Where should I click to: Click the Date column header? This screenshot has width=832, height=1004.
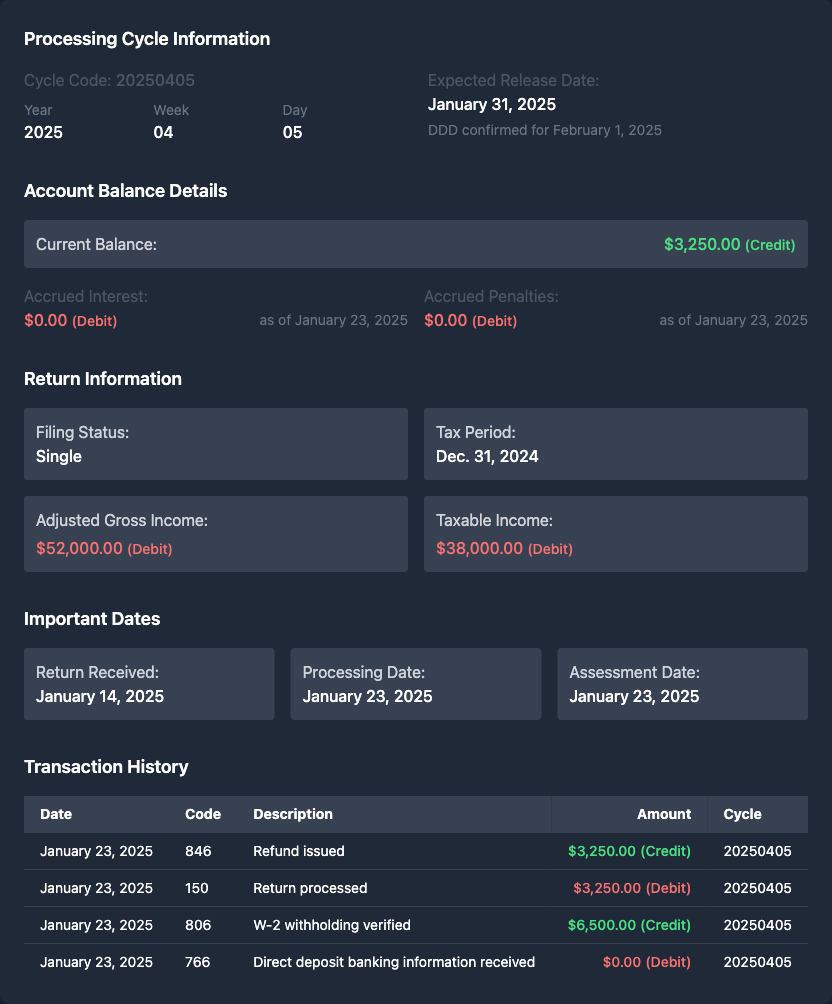[x=56, y=814]
